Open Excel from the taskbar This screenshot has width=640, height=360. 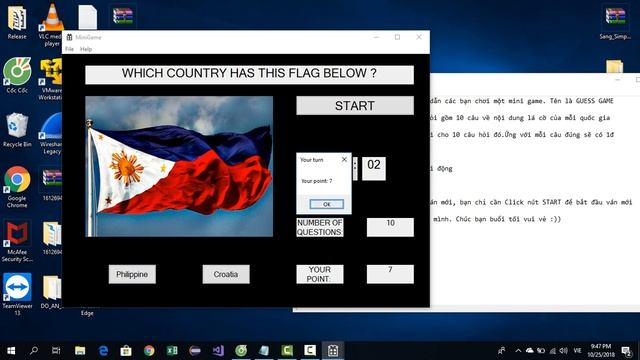point(172,351)
